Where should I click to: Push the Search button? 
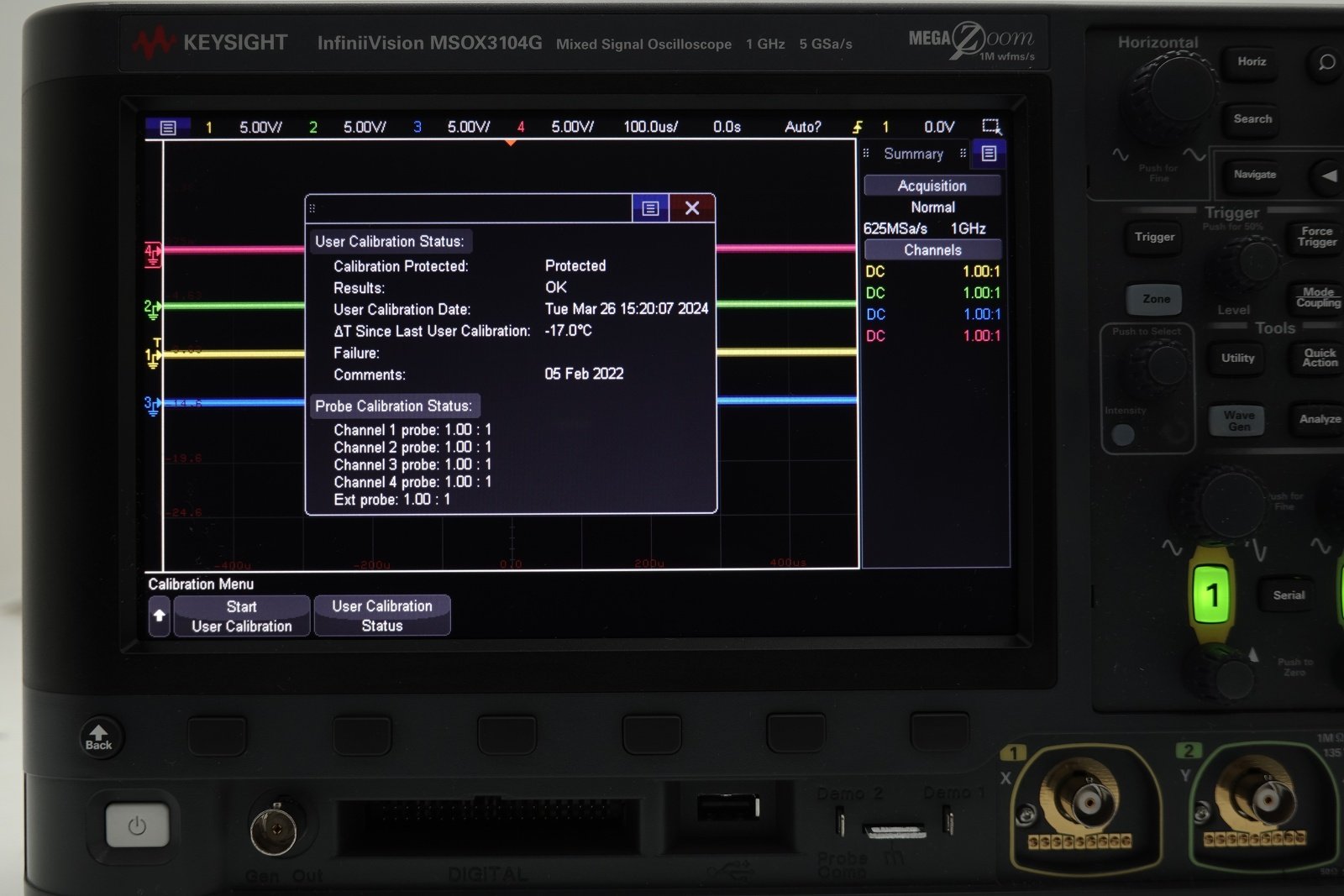[1252, 119]
